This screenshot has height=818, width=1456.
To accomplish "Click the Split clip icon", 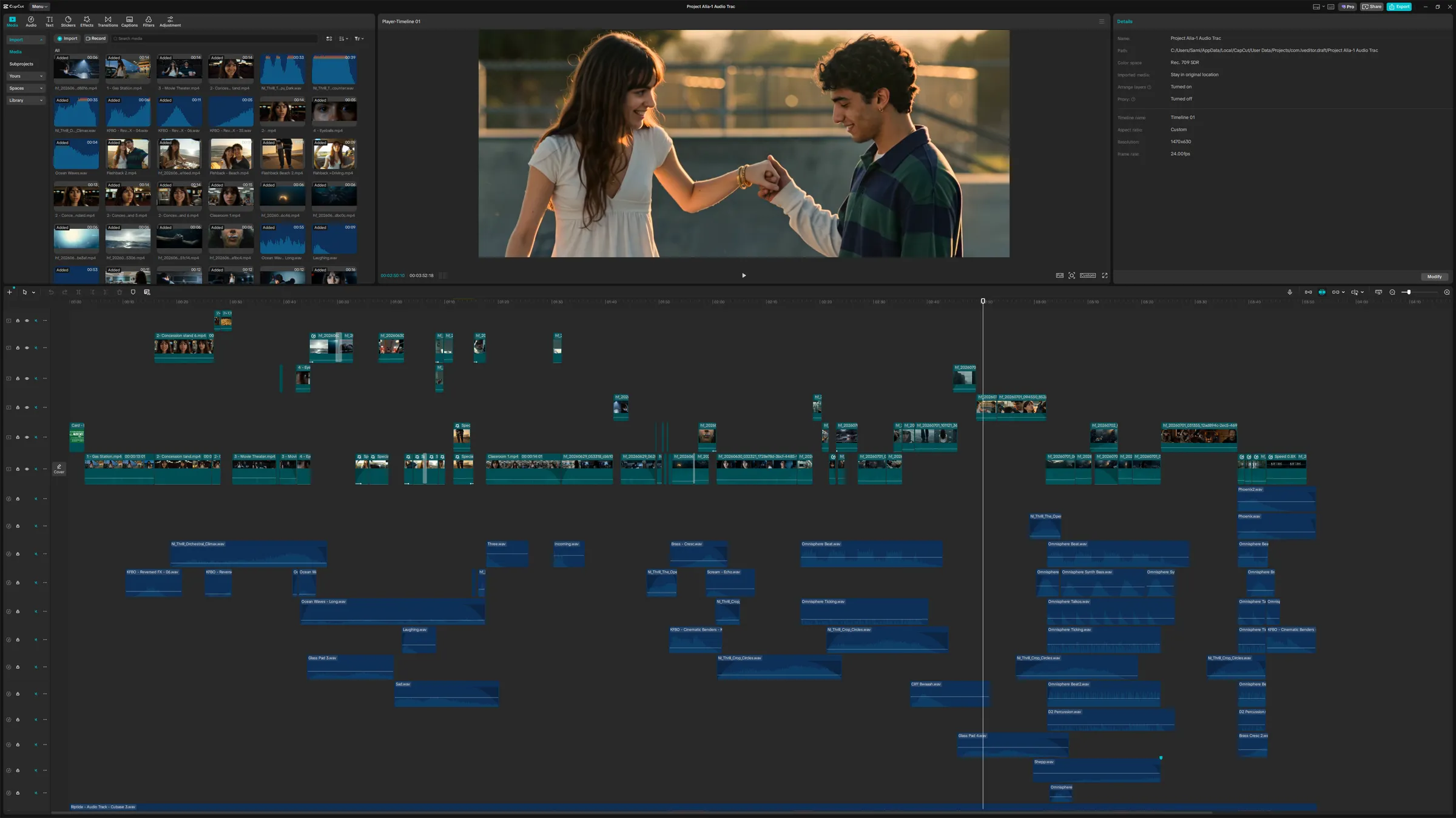I will (x=78, y=292).
